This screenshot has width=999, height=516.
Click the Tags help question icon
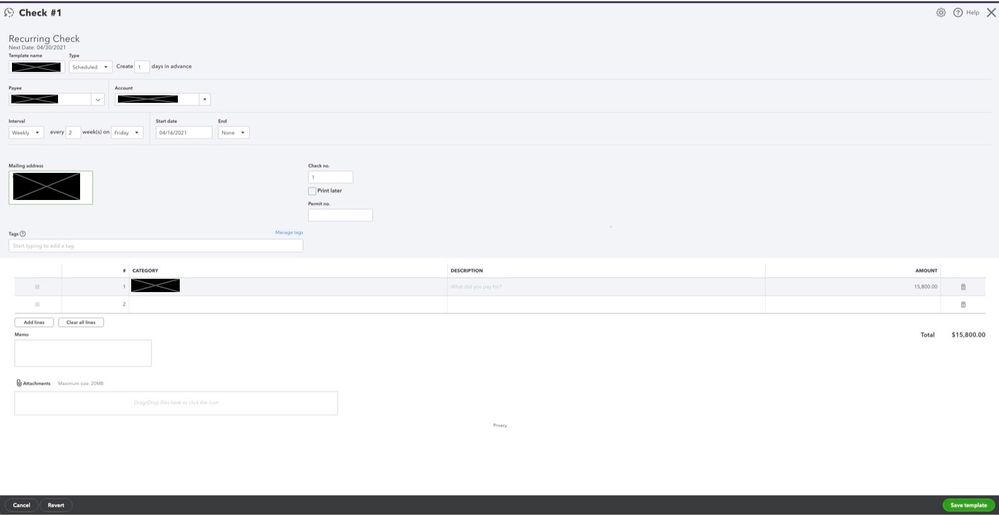tap(23, 234)
